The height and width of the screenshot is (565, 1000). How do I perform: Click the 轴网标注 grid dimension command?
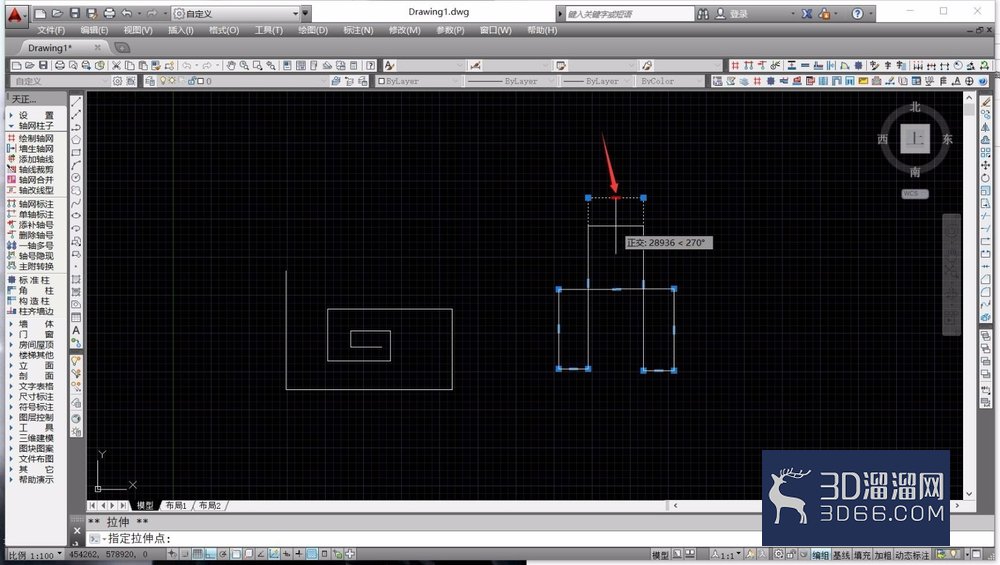coord(30,204)
